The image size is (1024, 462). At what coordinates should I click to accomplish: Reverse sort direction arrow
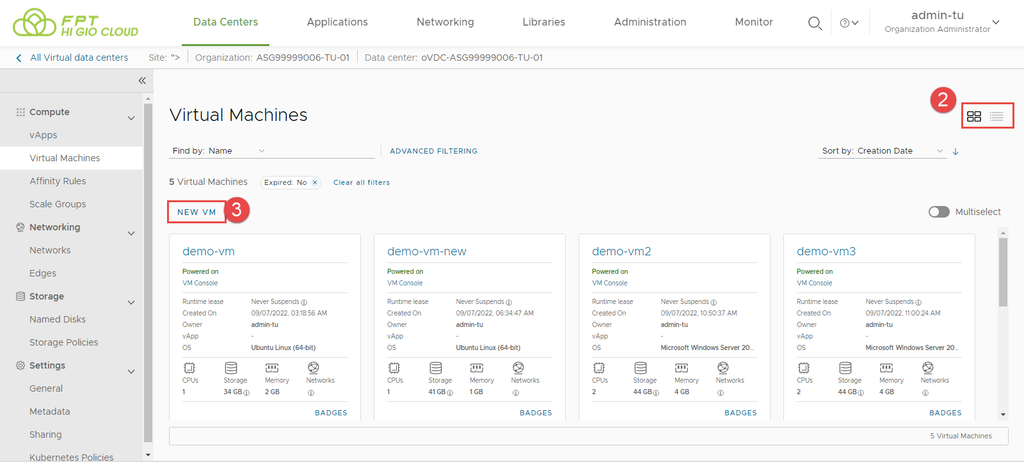956,151
